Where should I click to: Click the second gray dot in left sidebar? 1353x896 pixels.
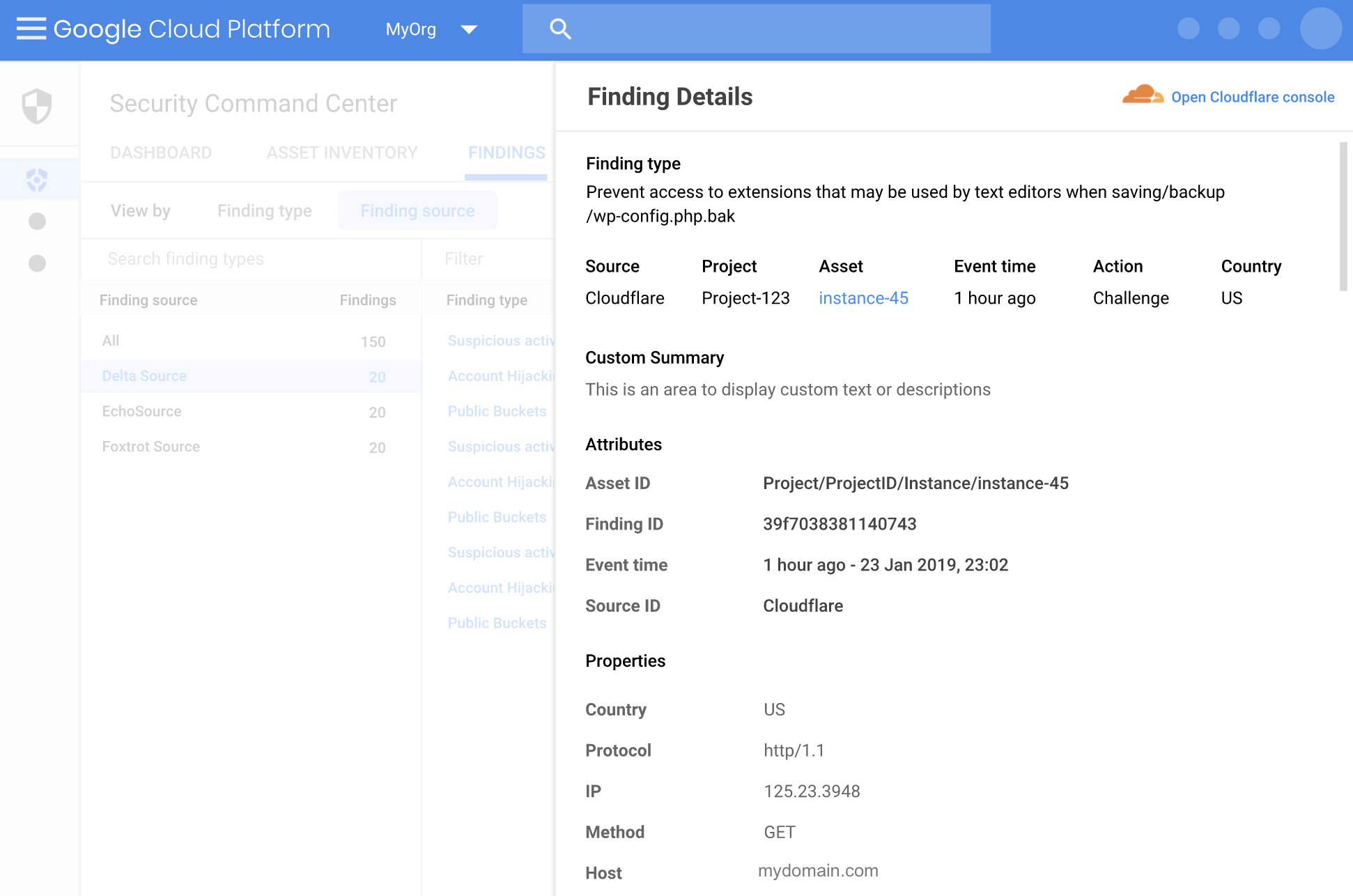[37, 263]
